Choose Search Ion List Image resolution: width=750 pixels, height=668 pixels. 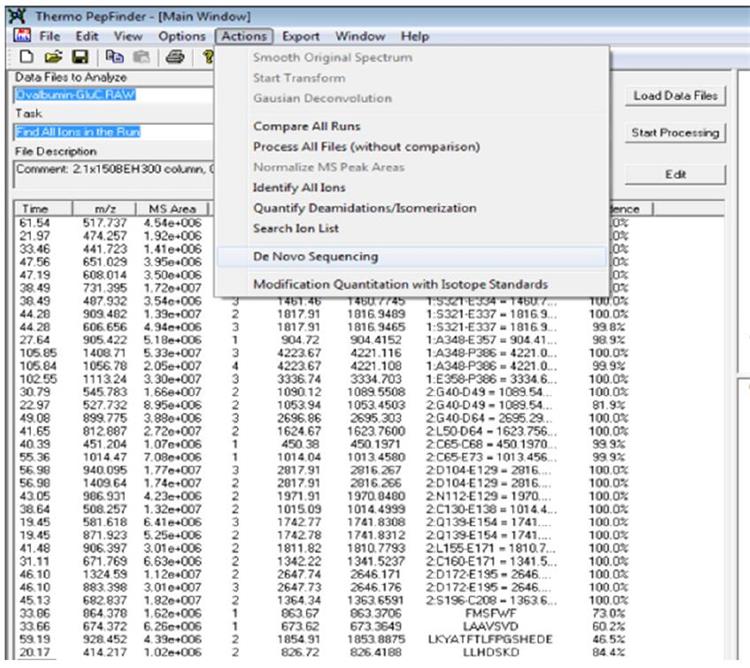296,229
